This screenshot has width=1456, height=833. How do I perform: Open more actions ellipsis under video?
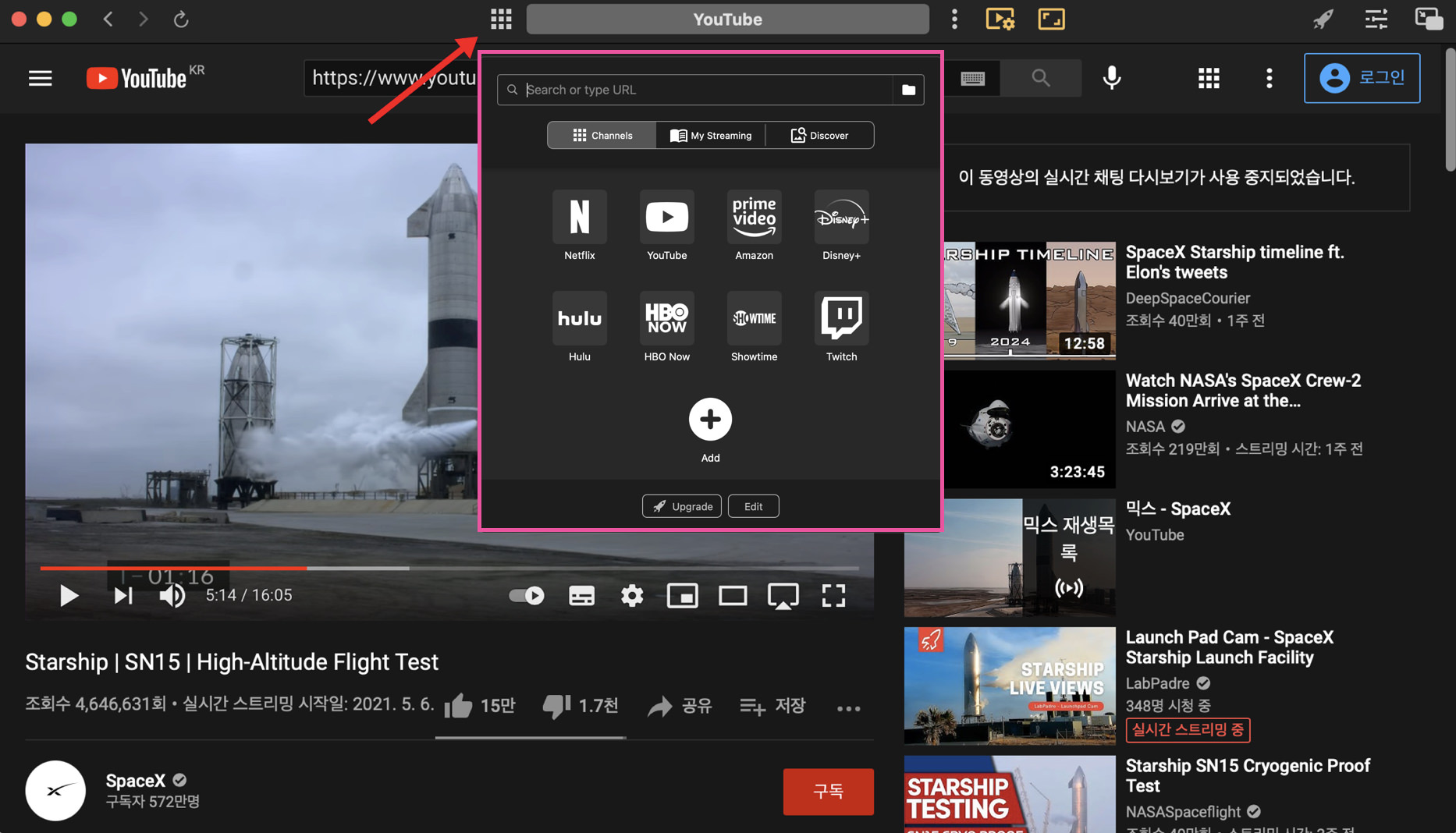pyautogui.click(x=848, y=708)
